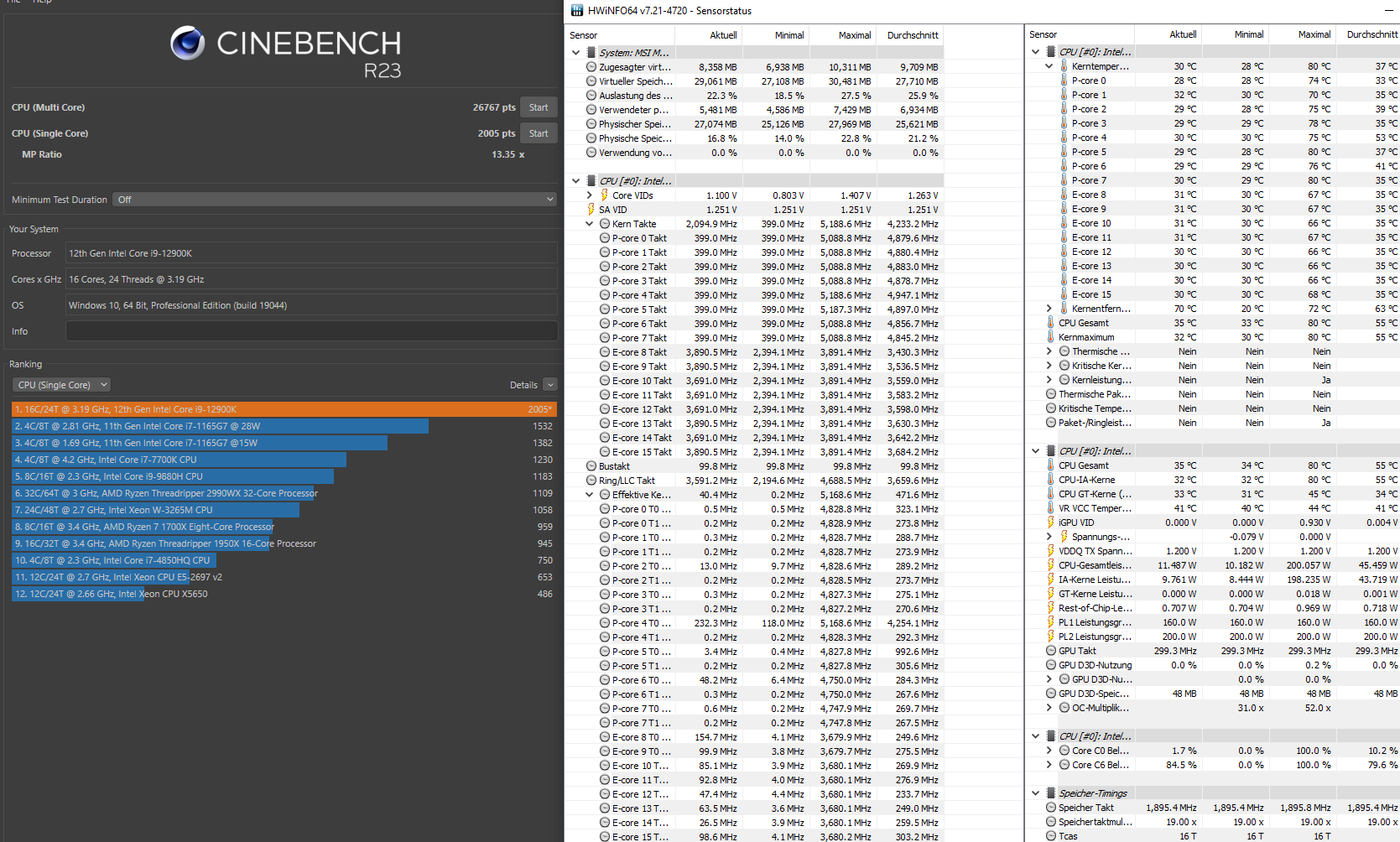Click the clock icon beside Speicher Takt
1400x842 pixels.
1051,808
